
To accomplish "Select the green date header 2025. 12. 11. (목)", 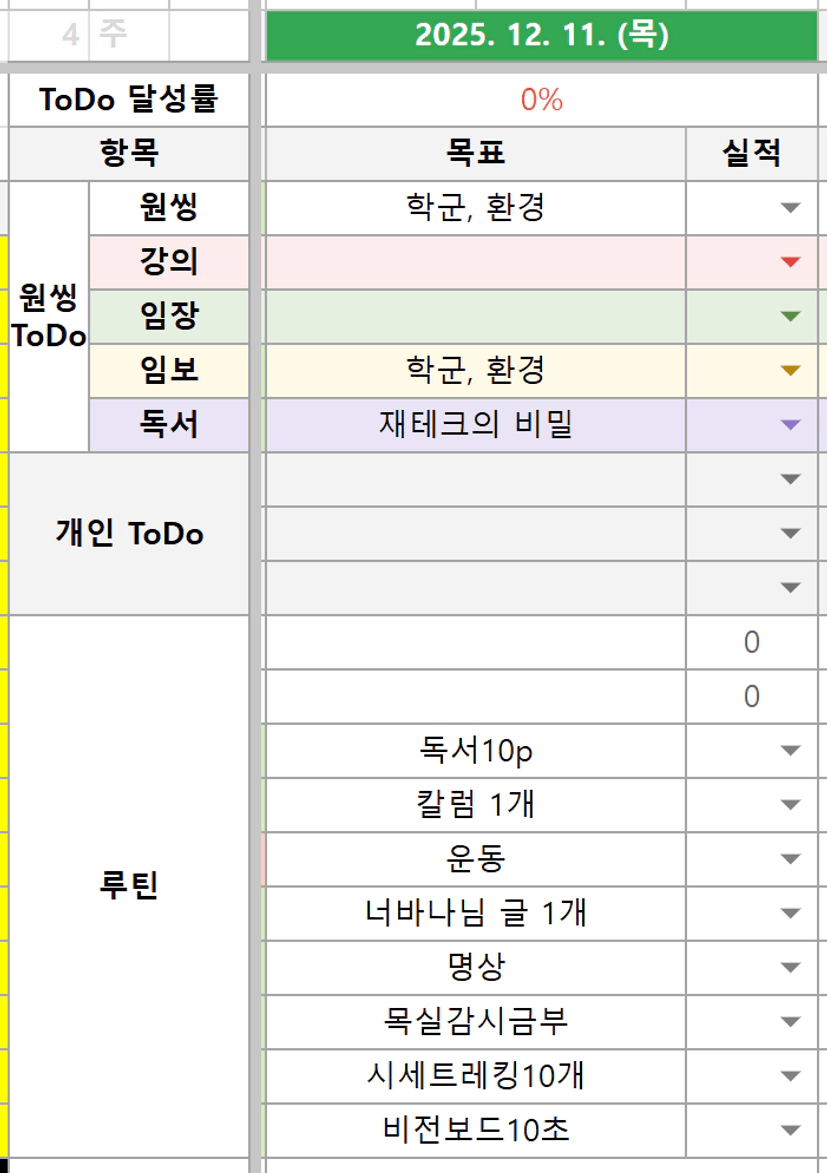I will click(541, 36).
